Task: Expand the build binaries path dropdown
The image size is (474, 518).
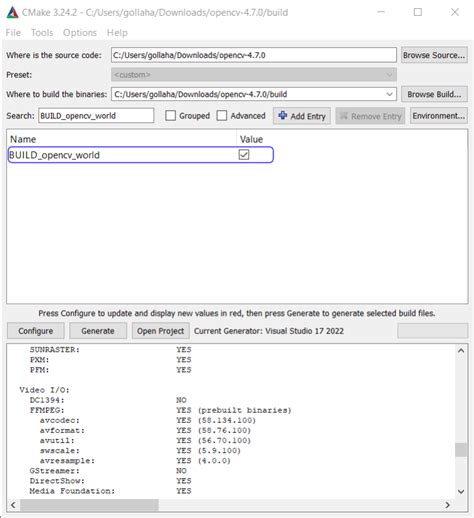Action: [x=389, y=94]
